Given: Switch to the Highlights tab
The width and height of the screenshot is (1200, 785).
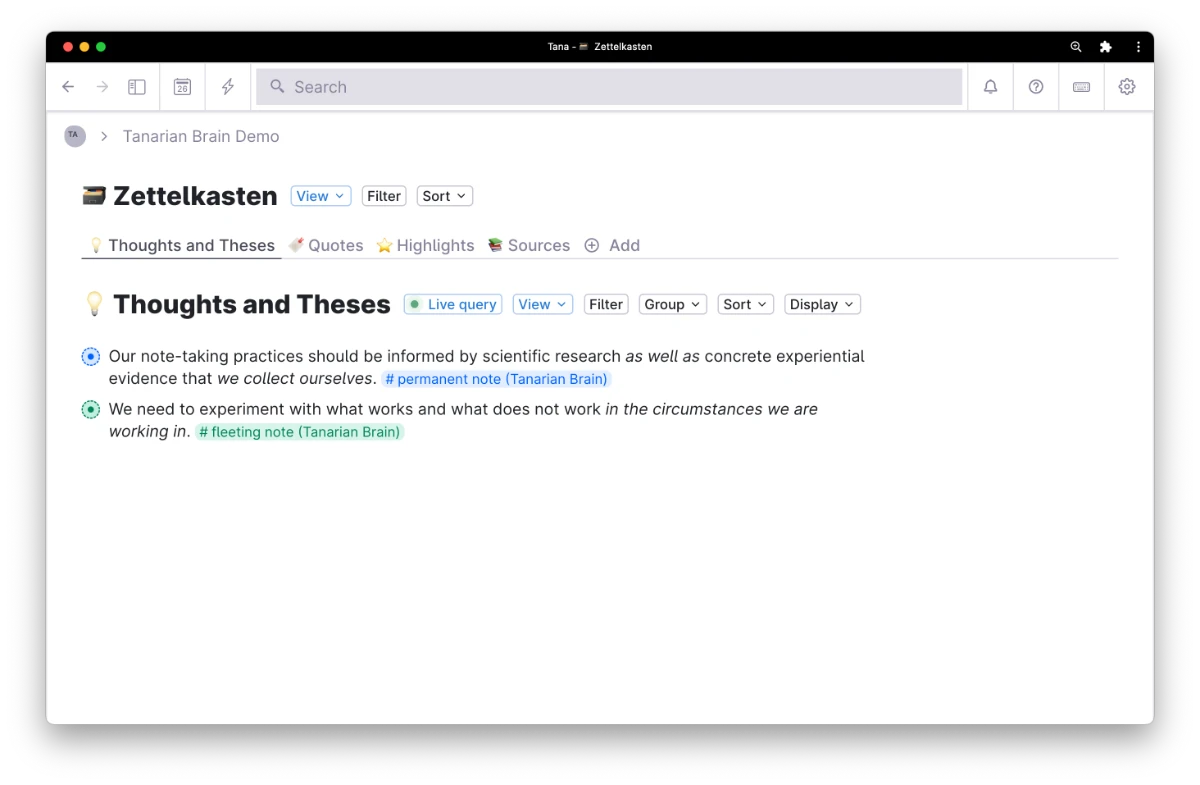Looking at the screenshot, I should pos(425,245).
